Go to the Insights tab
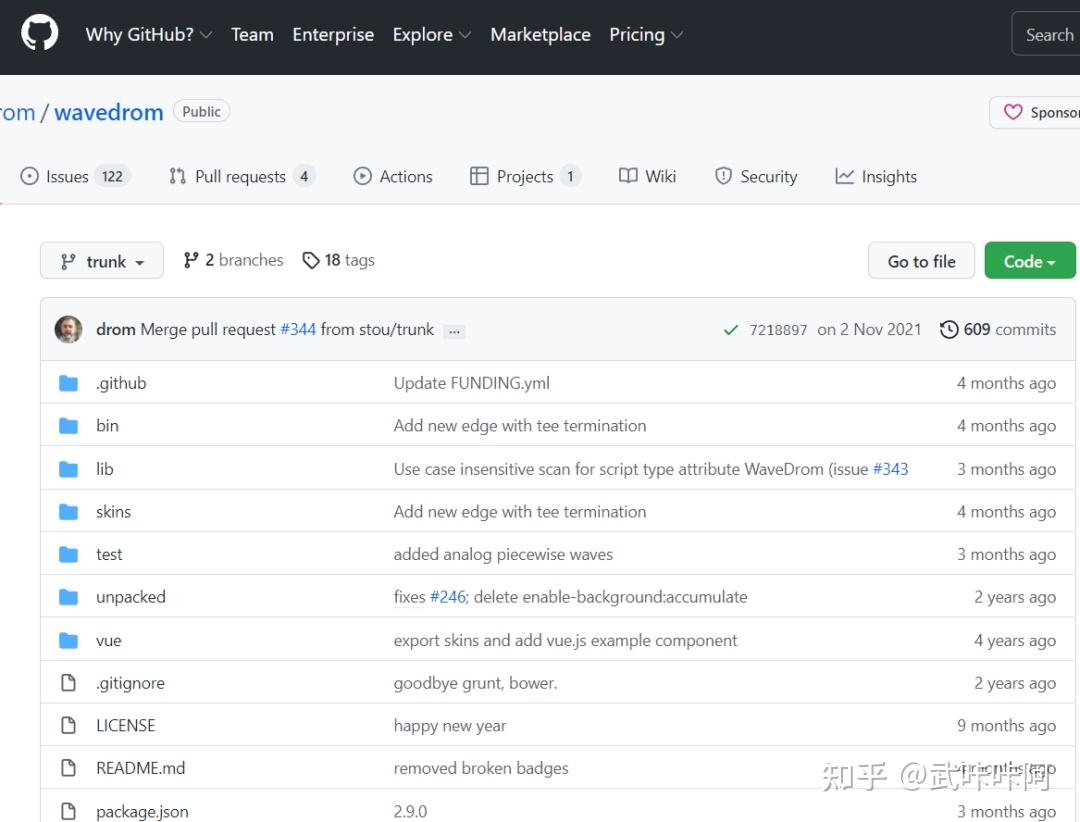 pyautogui.click(x=876, y=177)
